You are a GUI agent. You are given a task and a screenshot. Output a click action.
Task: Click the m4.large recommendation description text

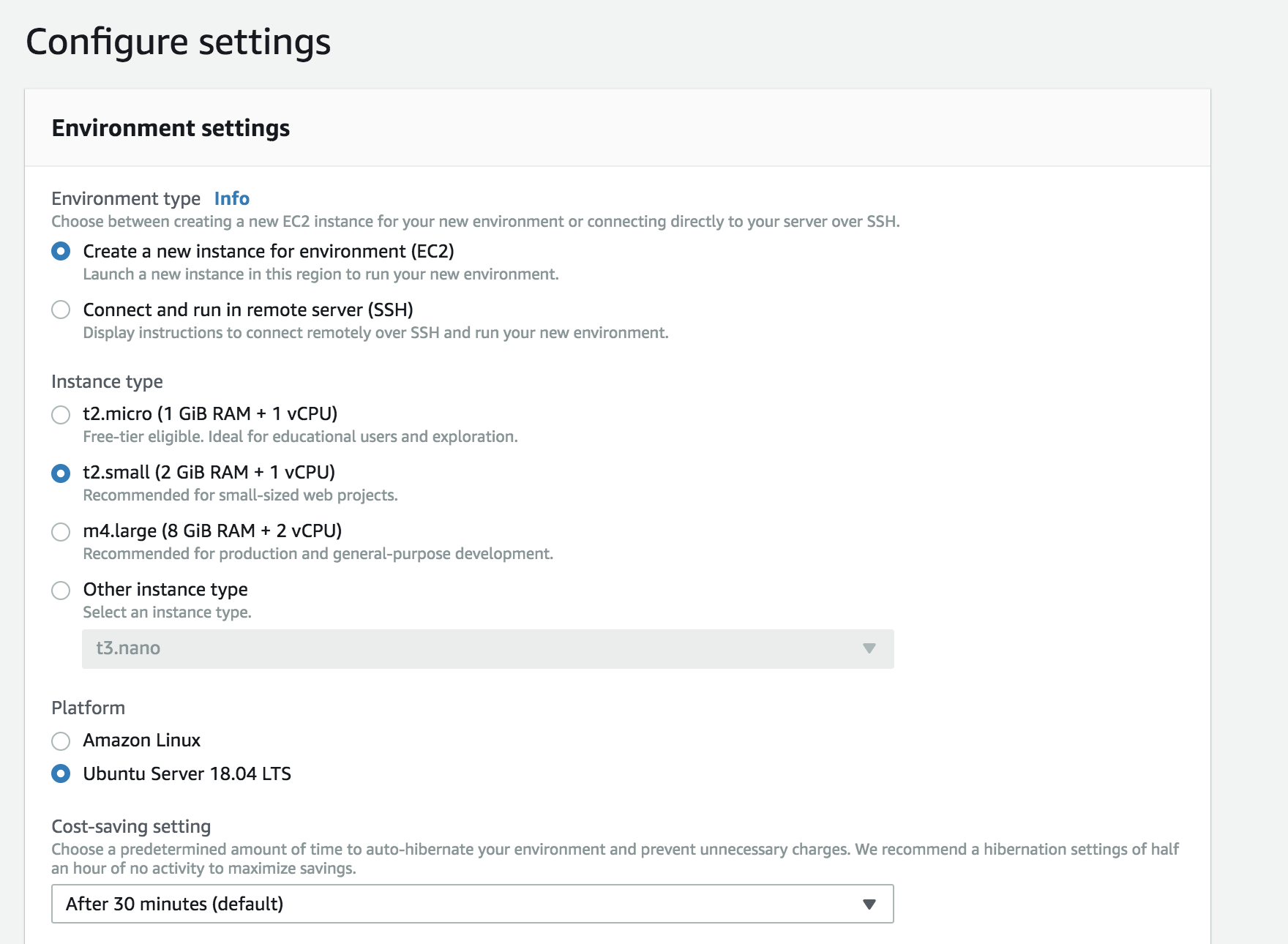pyautogui.click(x=318, y=554)
